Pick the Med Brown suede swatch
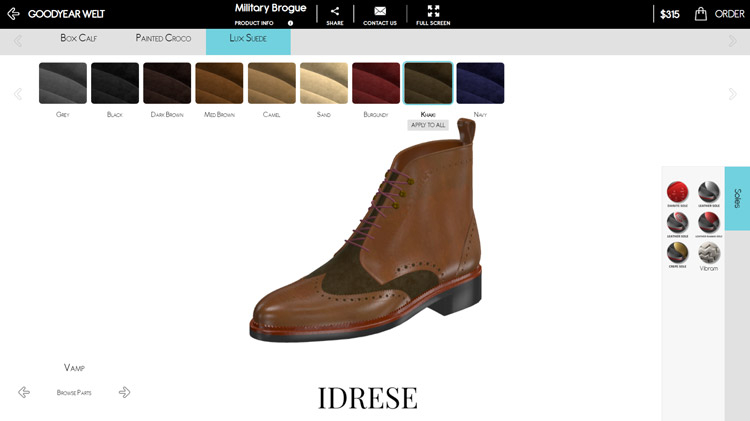This screenshot has height=421, width=750. click(219, 83)
